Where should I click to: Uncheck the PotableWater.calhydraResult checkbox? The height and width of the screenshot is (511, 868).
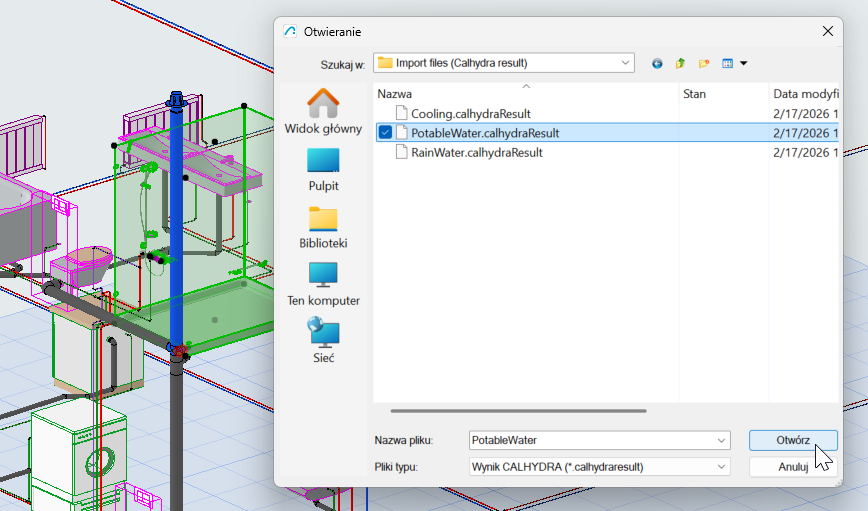(x=385, y=133)
